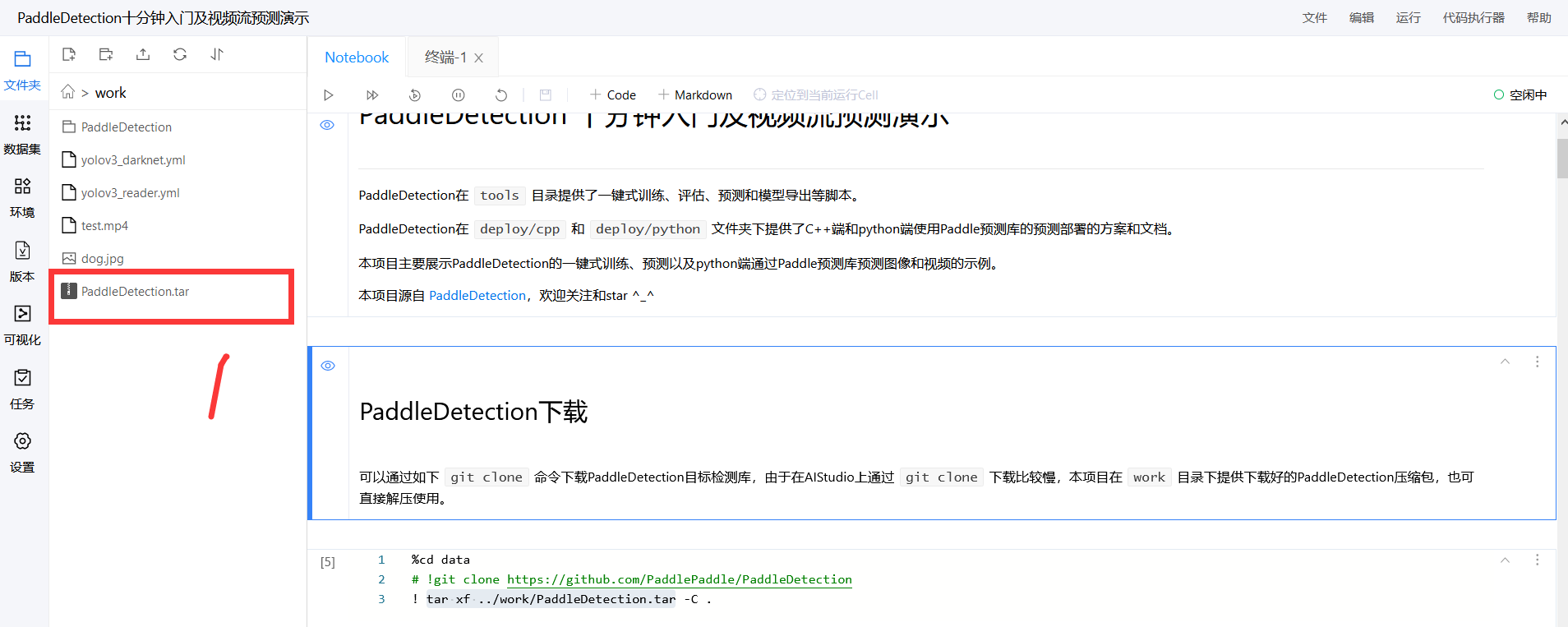1568x627 pixels.
Task: Run the current cell
Action: pyautogui.click(x=328, y=95)
